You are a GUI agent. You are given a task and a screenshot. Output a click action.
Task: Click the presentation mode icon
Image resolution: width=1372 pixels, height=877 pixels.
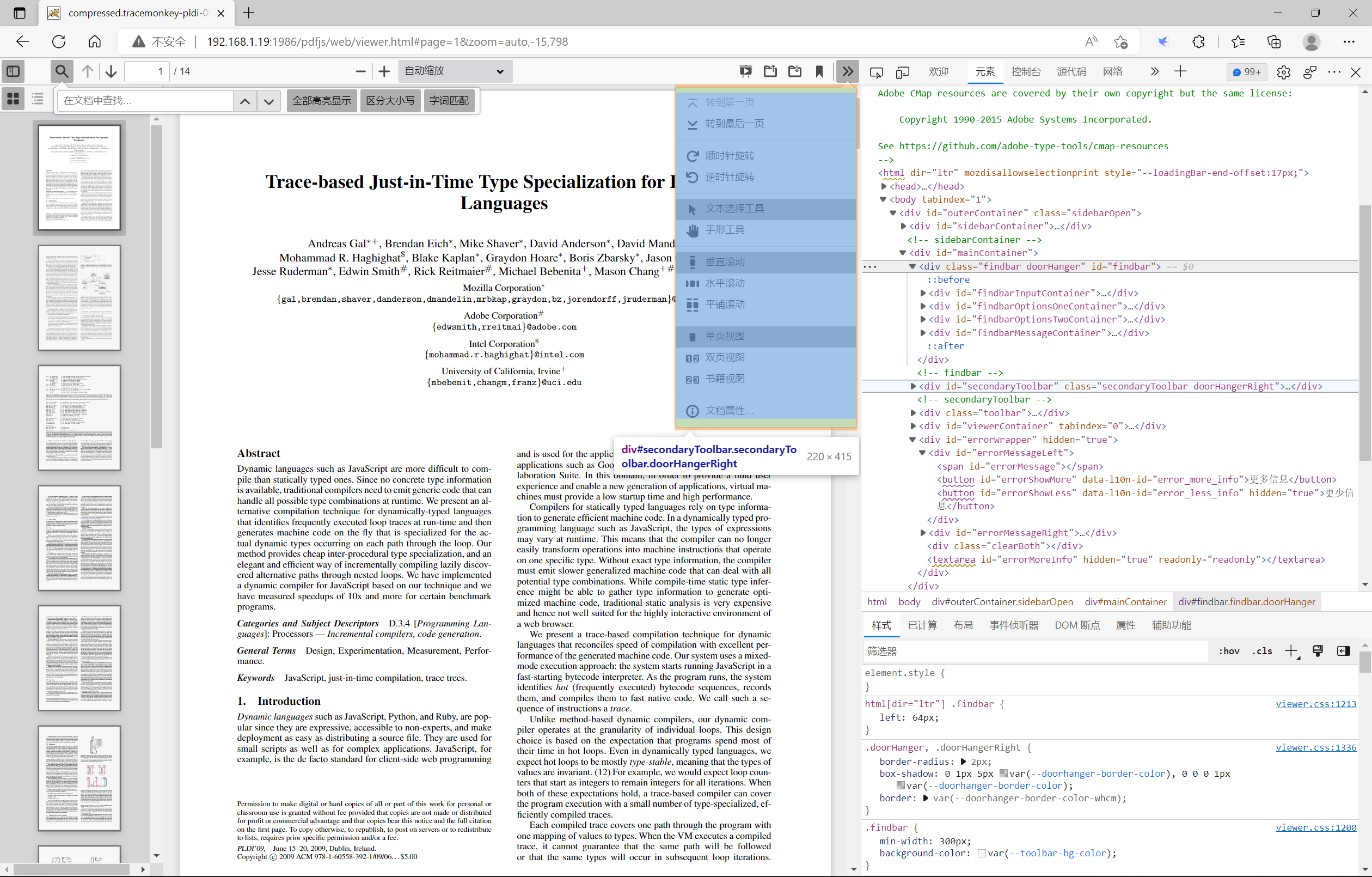745,71
